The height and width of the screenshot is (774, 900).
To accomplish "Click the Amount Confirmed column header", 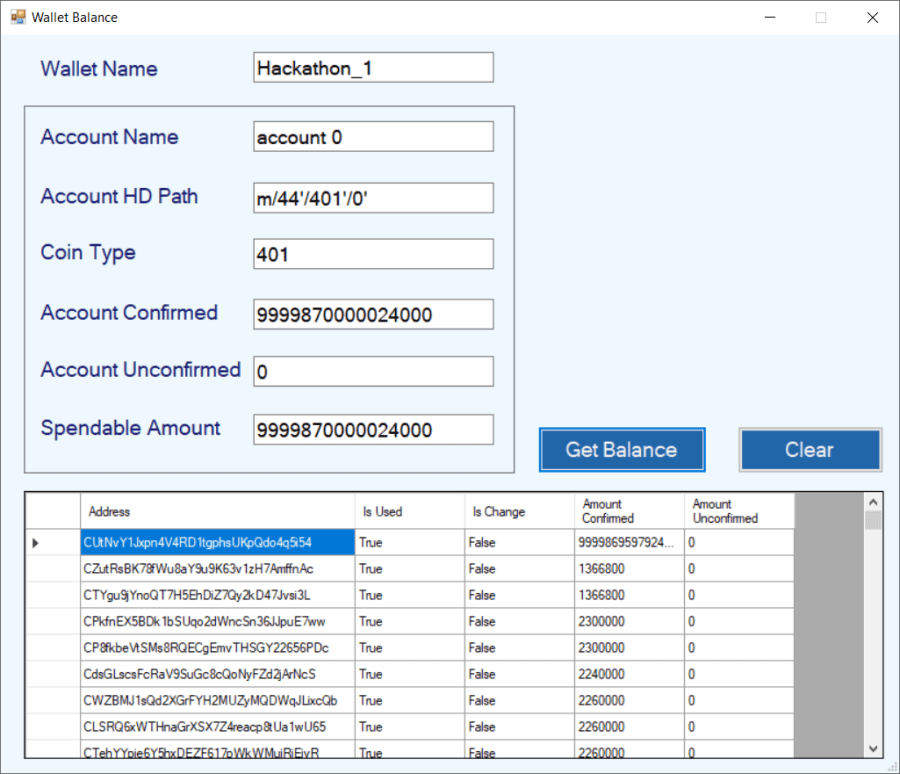I will pos(625,511).
